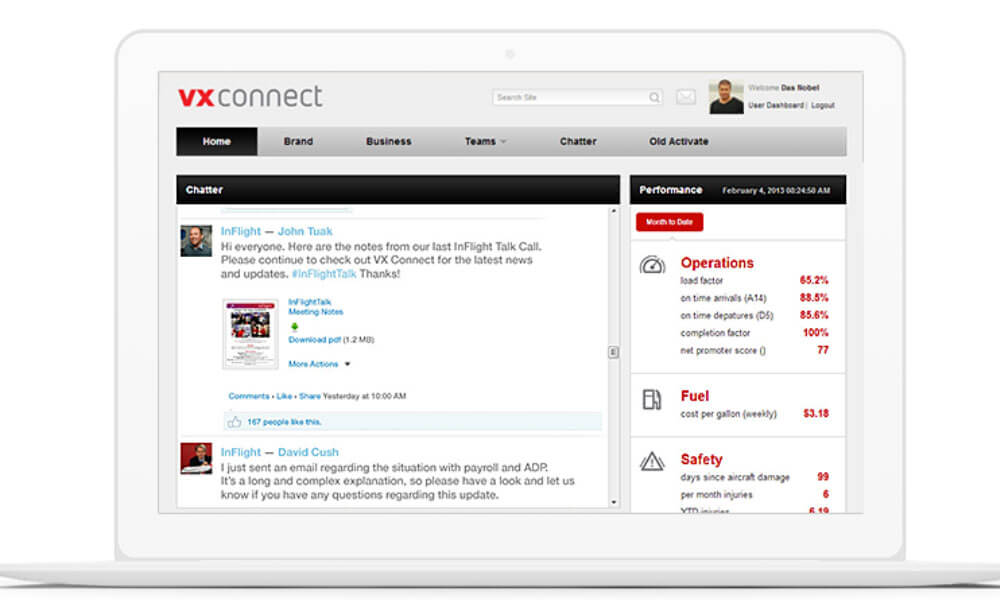Image resolution: width=1000 pixels, height=600 pixels.
Task: Click net promoter score value 77
Action: [x=823, y=350]
